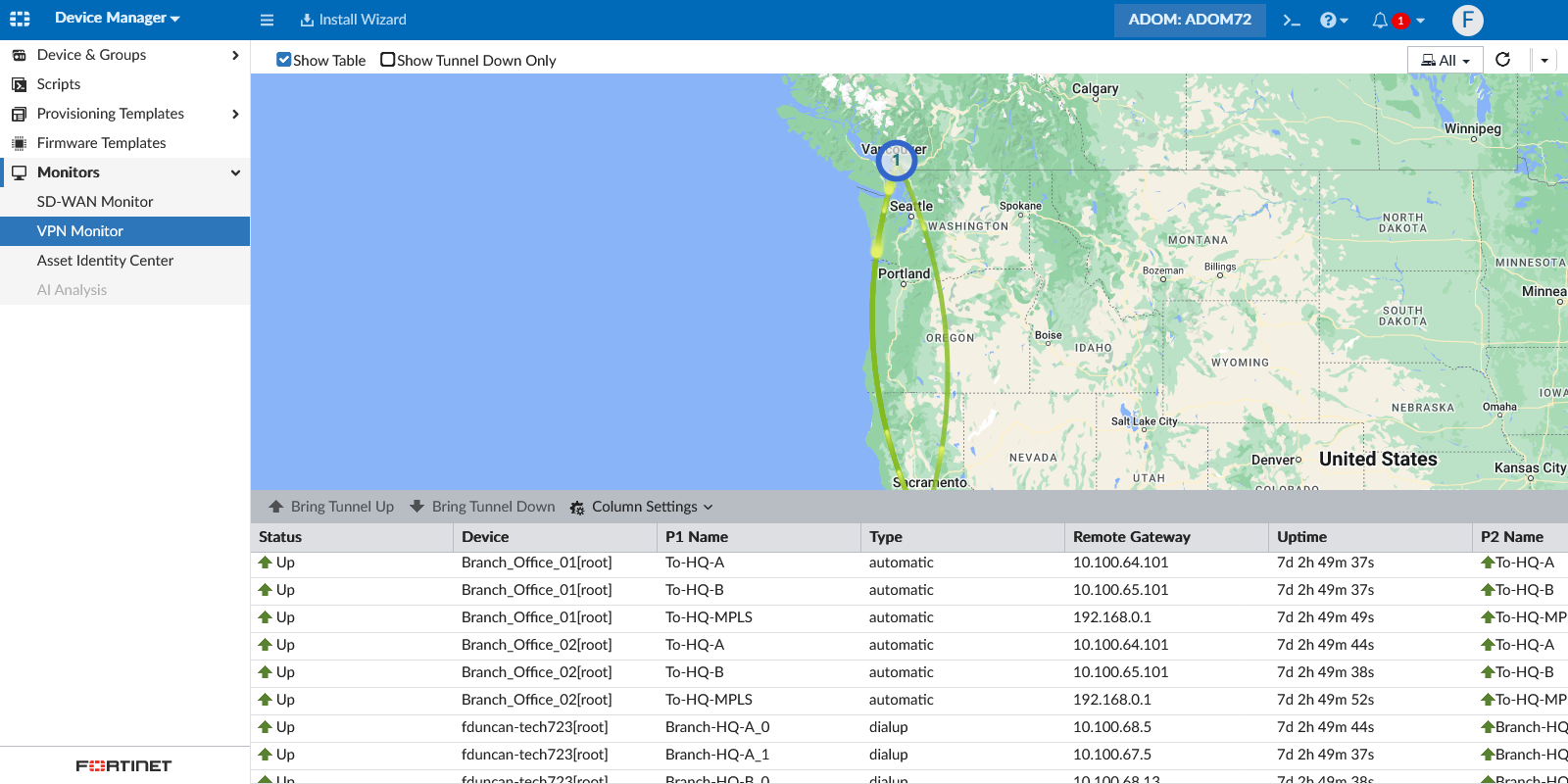Toggle the hamburger sidebar menu icon
This screenshot has height=784, width=1568.
tap(267, 20)
